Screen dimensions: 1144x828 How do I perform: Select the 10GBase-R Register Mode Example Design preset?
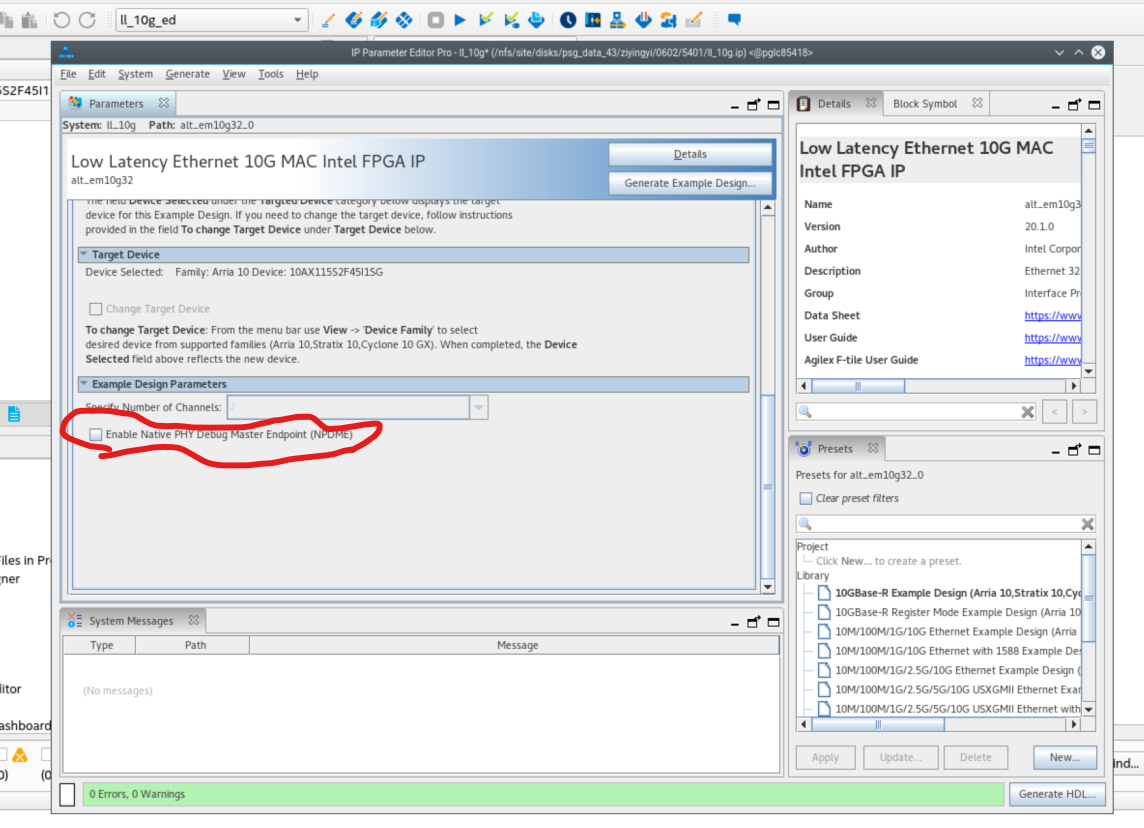click(957, 613)
